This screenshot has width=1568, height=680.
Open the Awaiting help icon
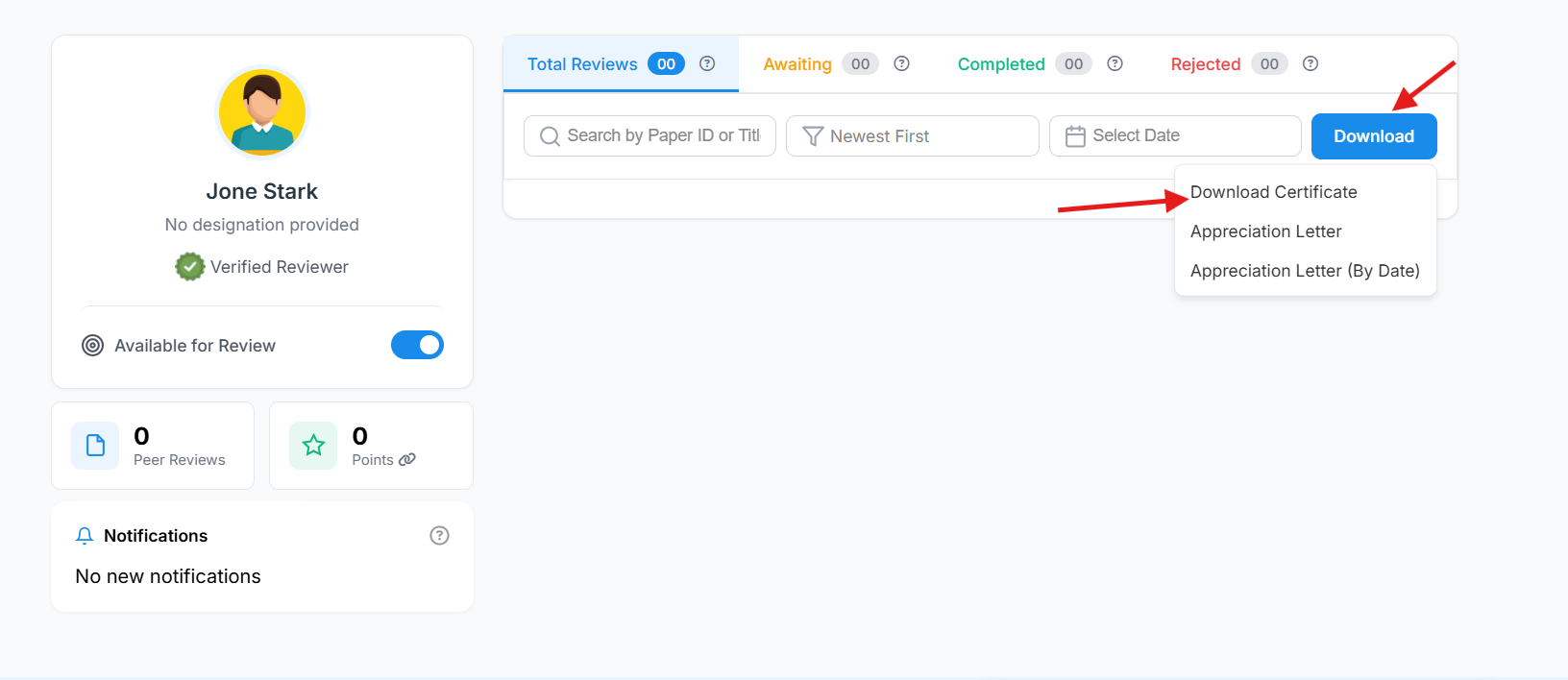[901, 63]
